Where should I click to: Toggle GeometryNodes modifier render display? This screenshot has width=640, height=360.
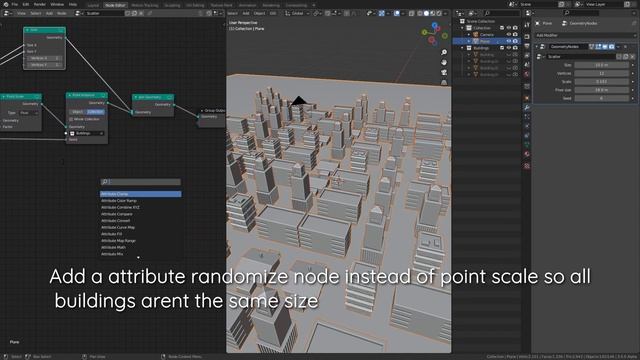pos(611,47)
